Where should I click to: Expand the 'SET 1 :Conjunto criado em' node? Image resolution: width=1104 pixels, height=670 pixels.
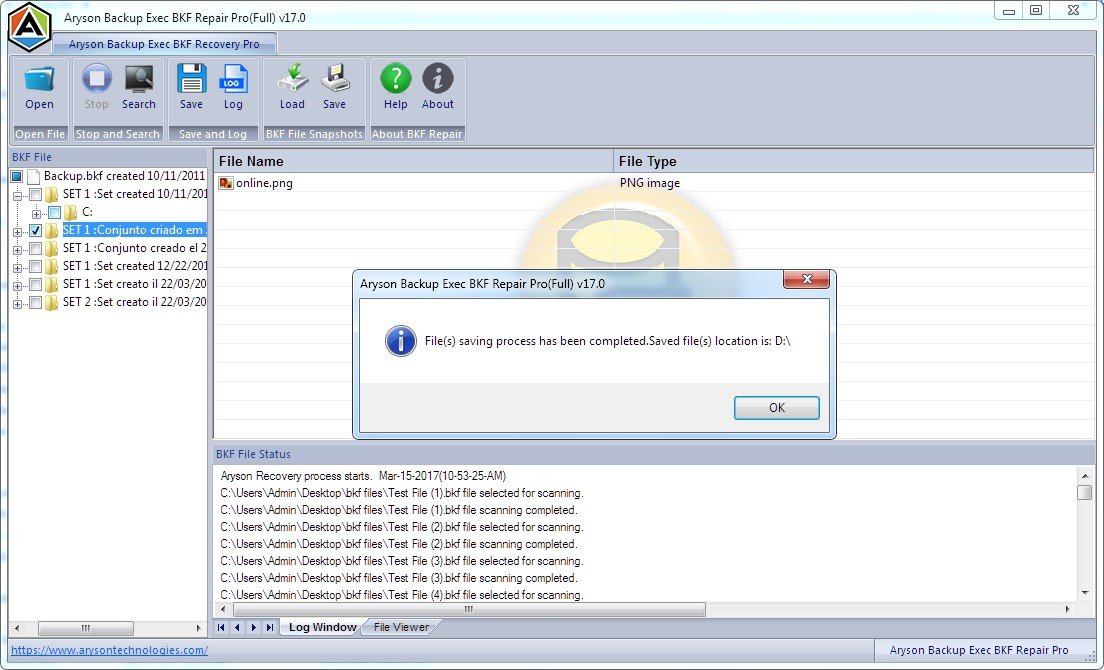pos(18,232)
